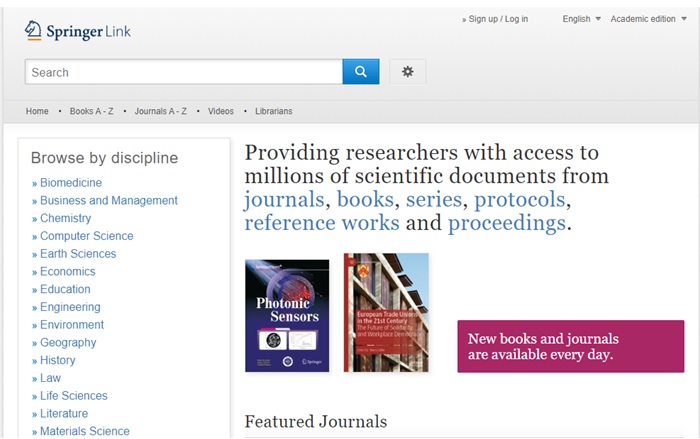Expand the Academic edition dropdown
This screenshot has height=439, width=700.
pos(648,19)
